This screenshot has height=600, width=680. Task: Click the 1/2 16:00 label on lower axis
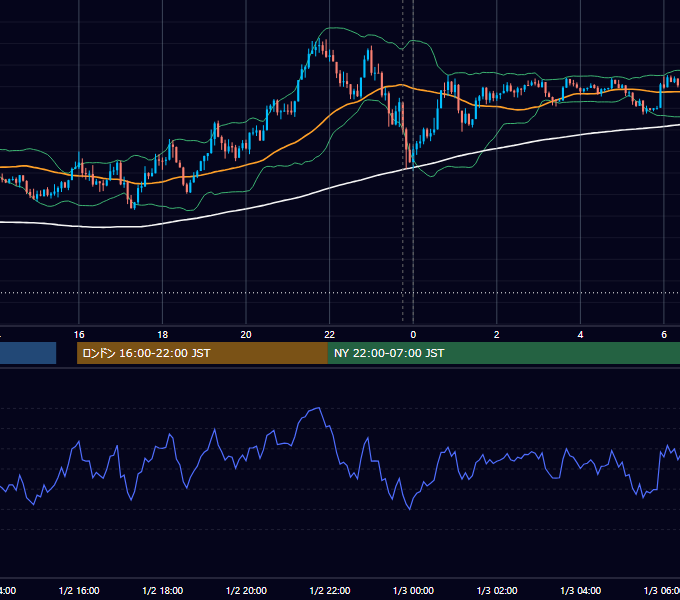79,590
